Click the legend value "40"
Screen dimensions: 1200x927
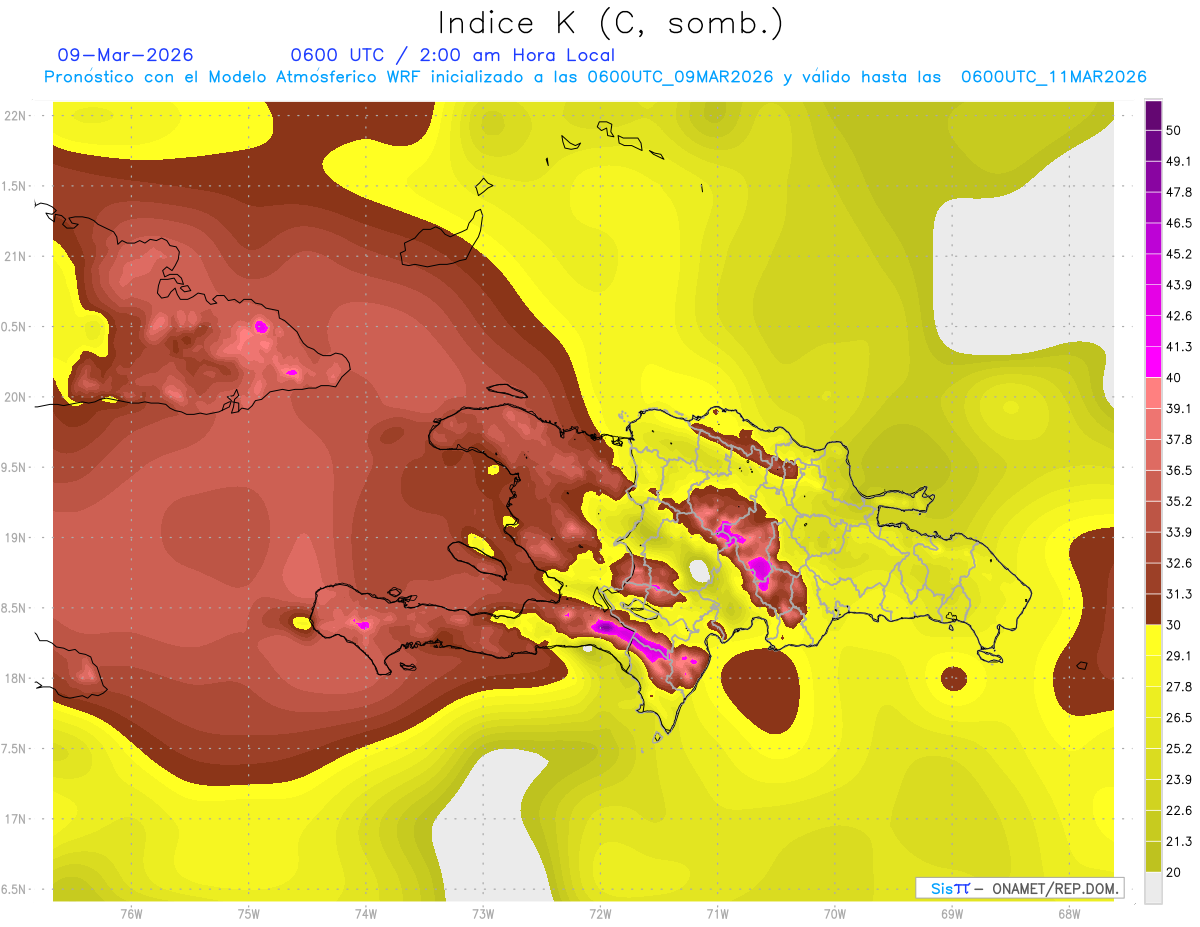(1173, 377)
